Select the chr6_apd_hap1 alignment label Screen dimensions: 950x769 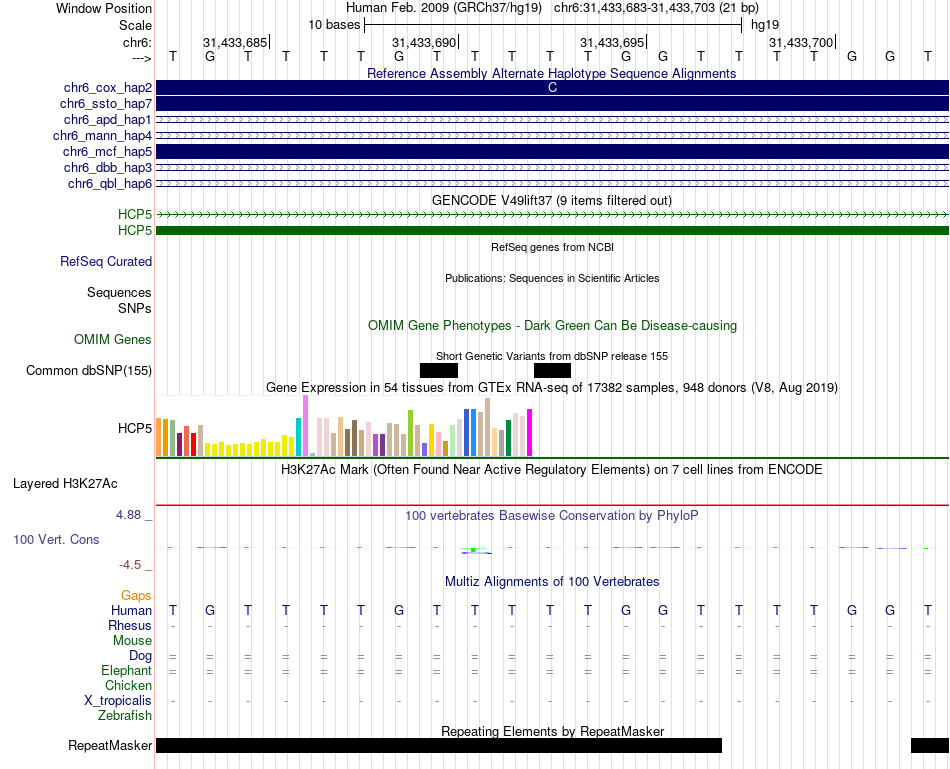pyautogui.click(x=108, y=119)
